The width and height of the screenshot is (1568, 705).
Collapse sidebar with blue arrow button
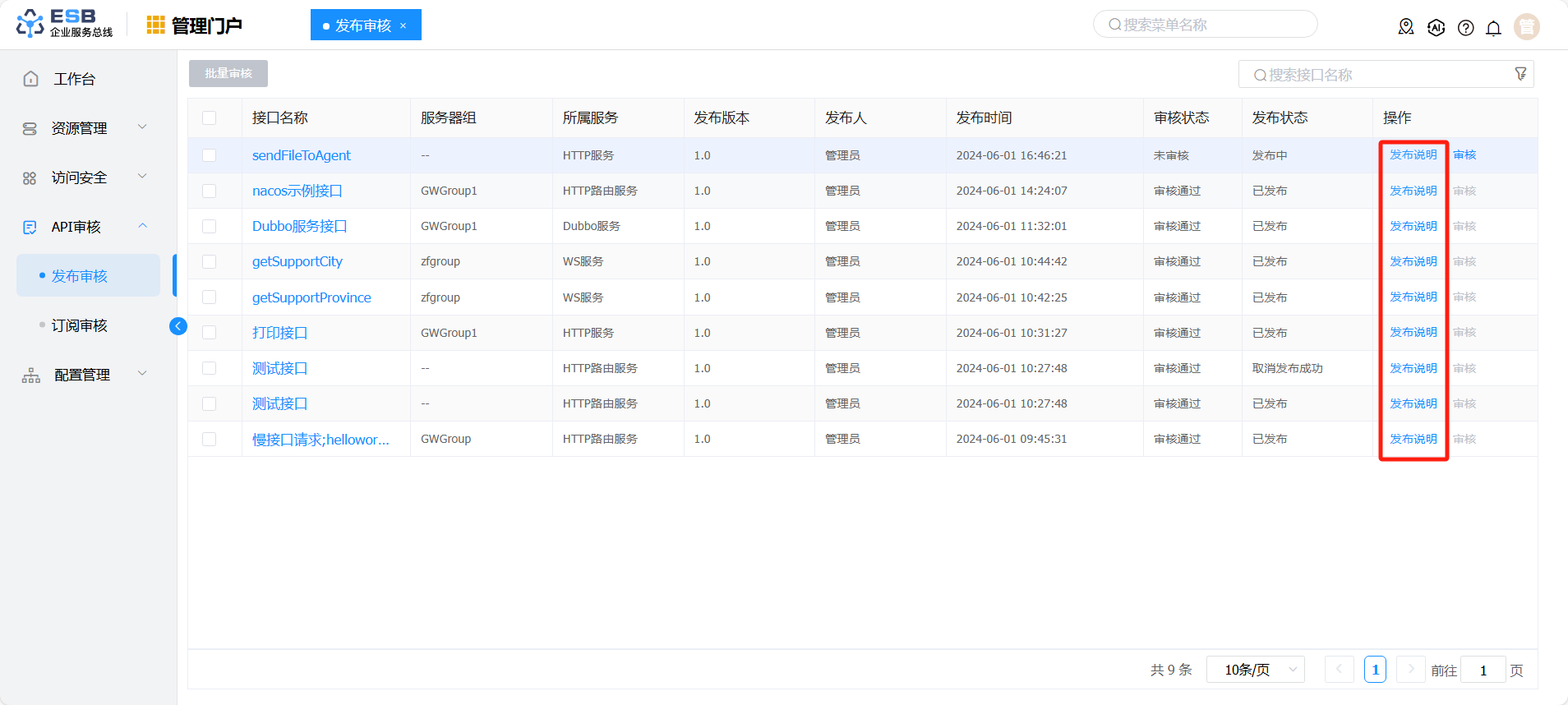click(178, 326)
